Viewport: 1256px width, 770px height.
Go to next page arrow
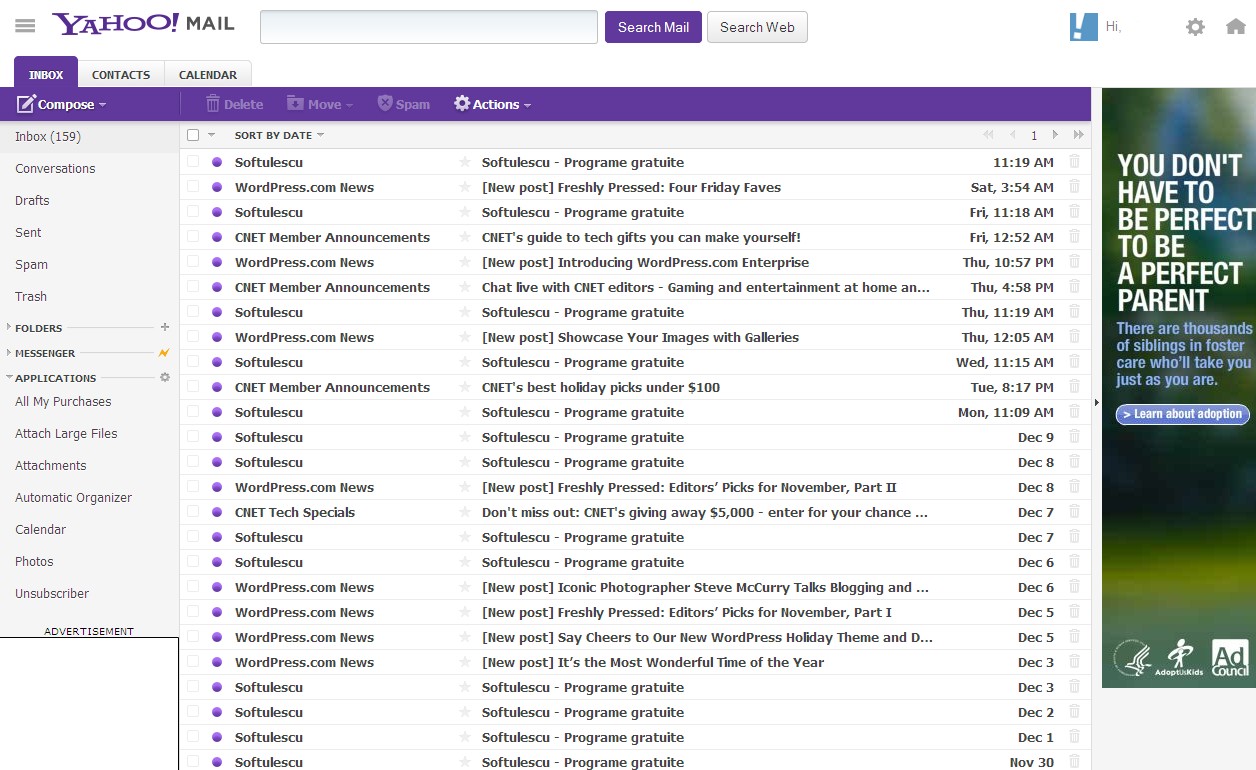(x=1055, y=135)
